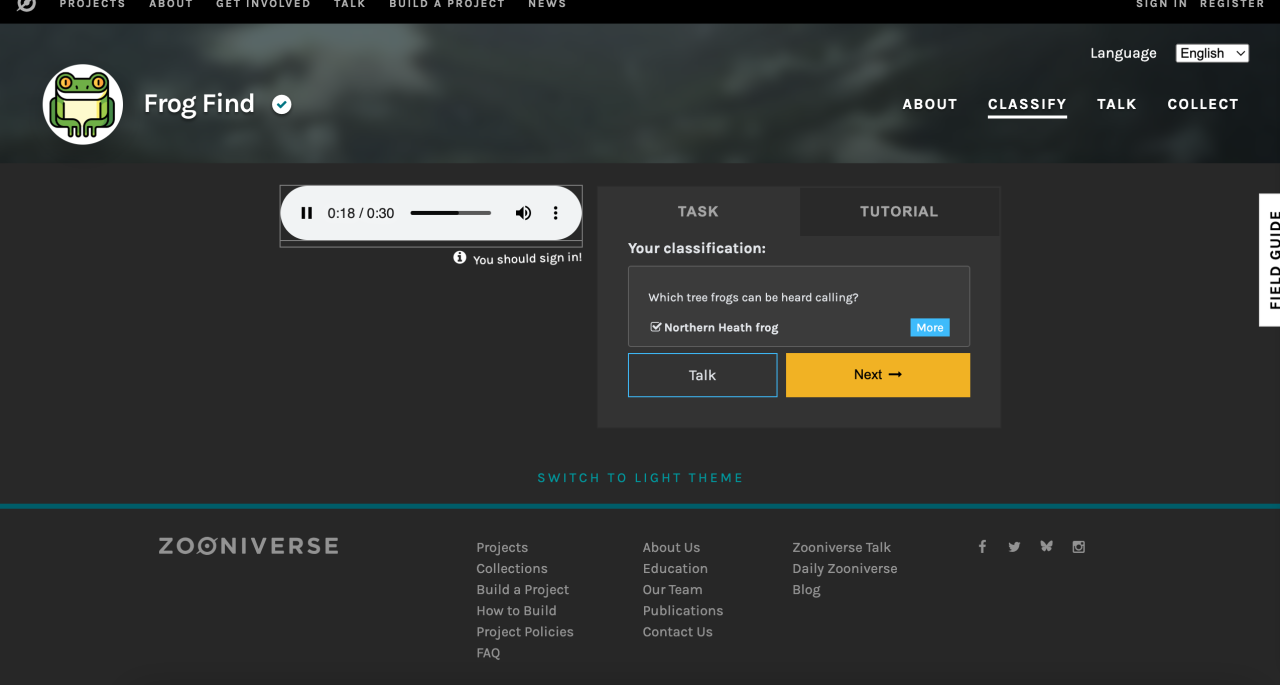This screenshot has width=1280, height=685.
Task: Open footer Daily Zooniverse link
Action: point(845,568)
